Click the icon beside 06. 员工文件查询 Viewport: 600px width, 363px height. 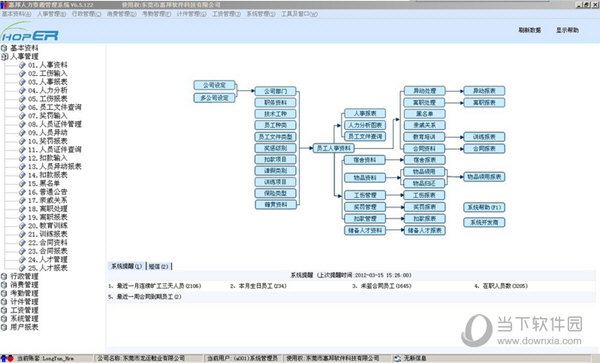pos(22,107)
